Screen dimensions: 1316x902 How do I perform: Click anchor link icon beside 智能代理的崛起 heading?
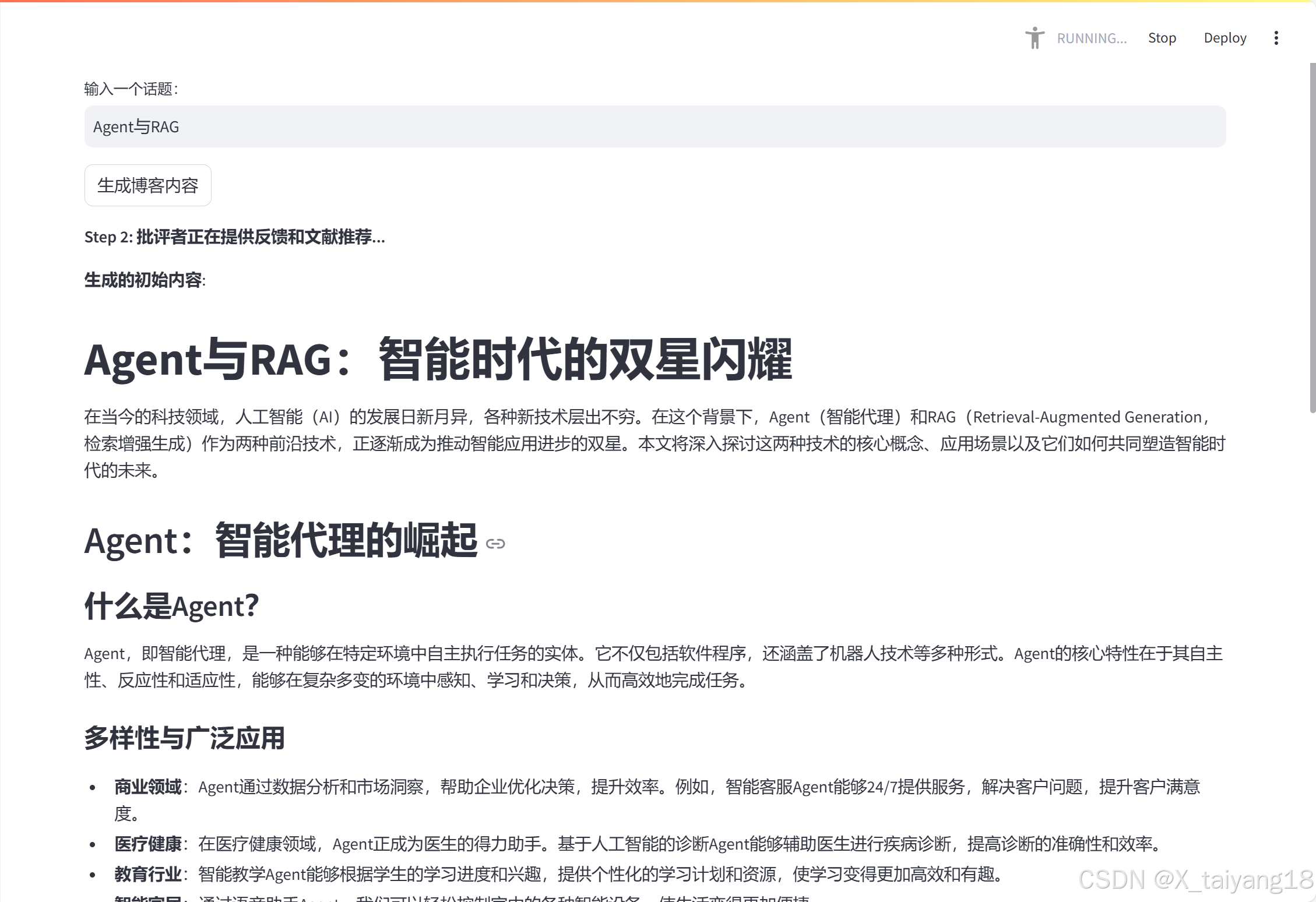coord(495,544)
